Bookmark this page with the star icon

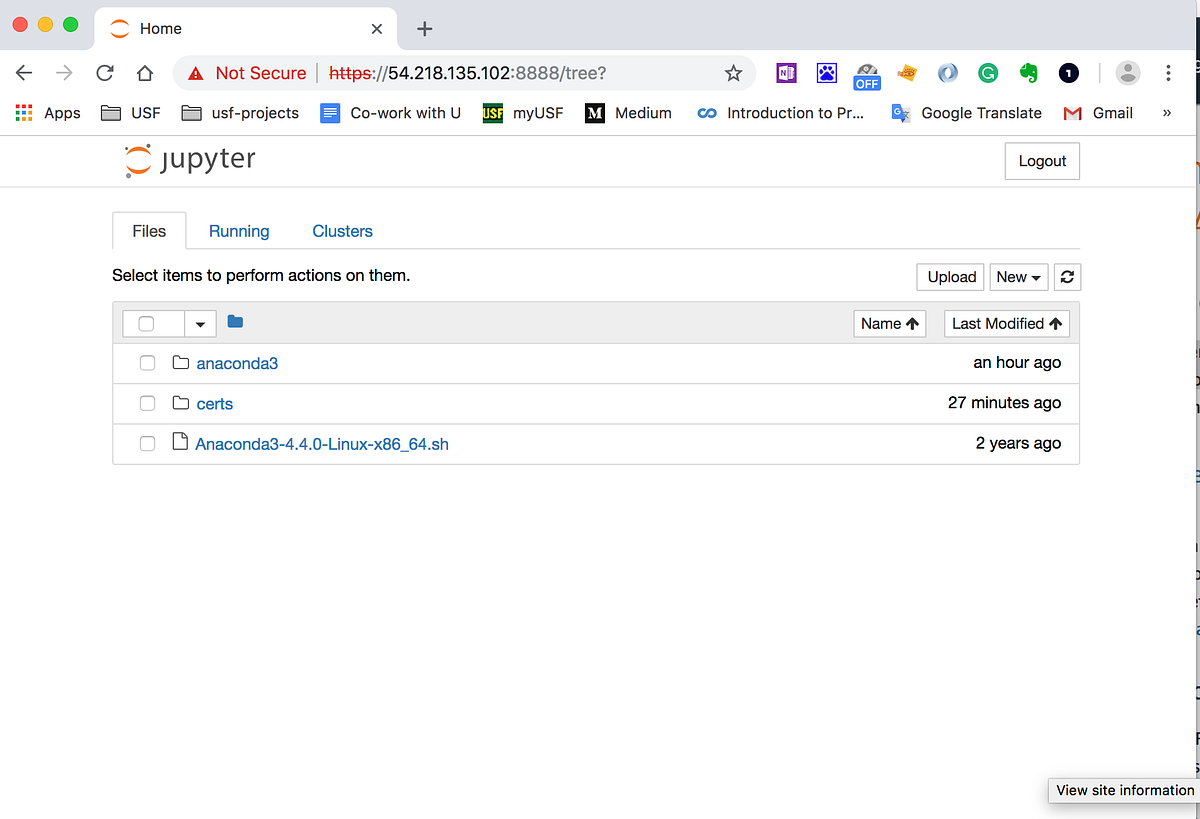tap(733, 73)
